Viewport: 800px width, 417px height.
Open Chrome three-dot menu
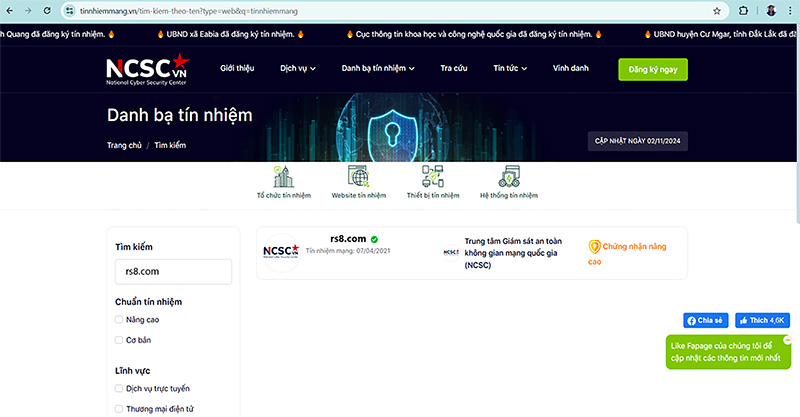coord(790,11)
